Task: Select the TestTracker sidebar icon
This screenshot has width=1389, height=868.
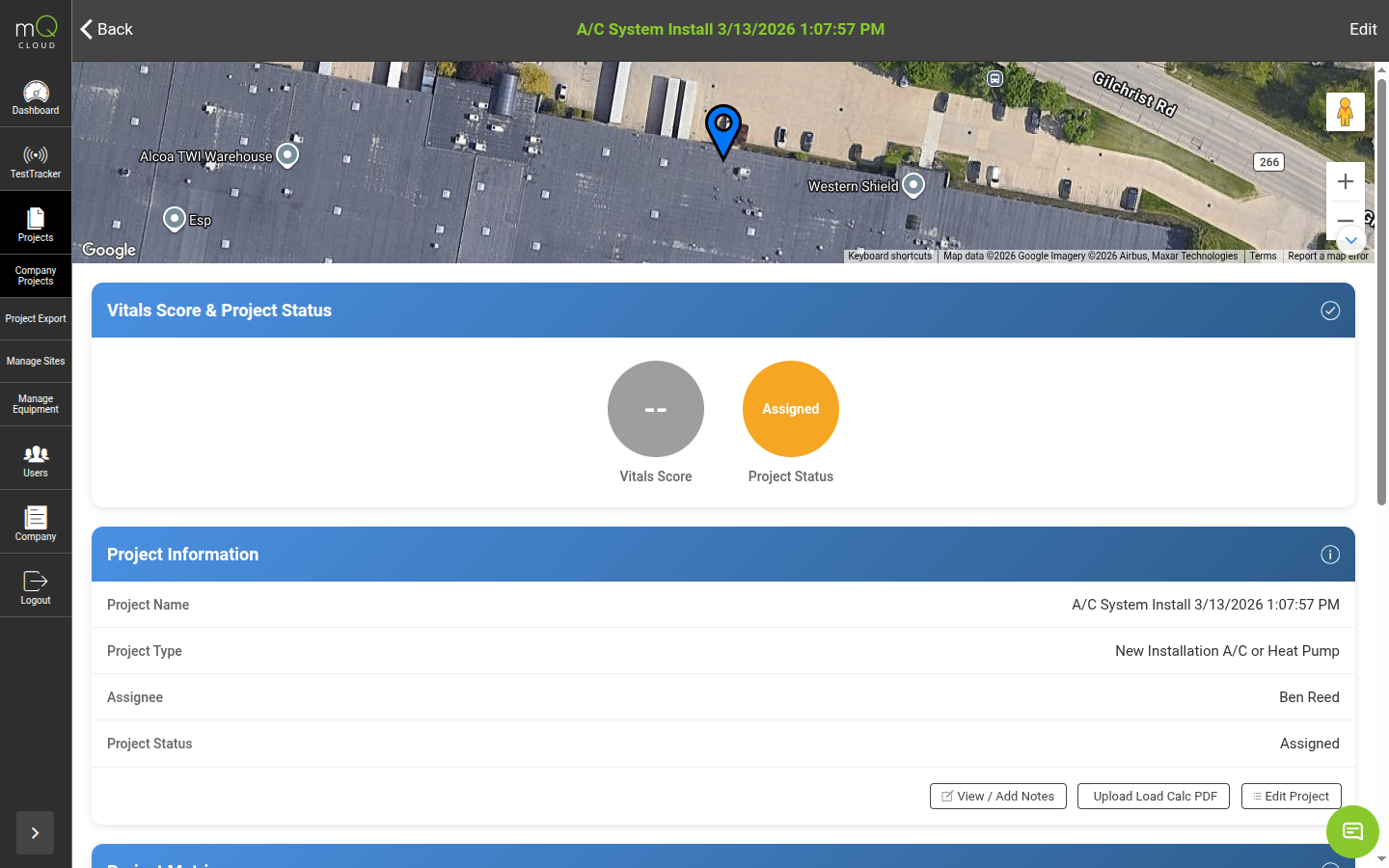Action: click(36, 155)
